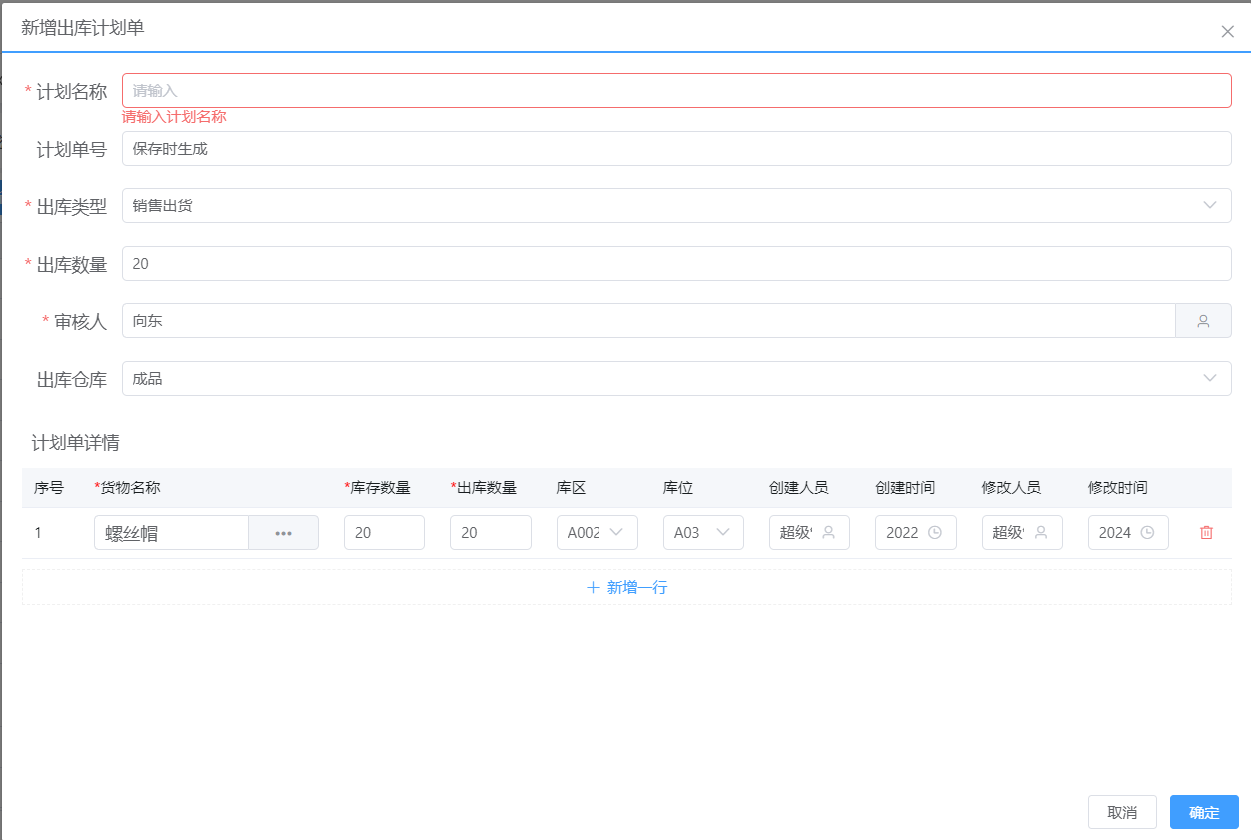Add a row via 新增一行

tap(627, 587)
